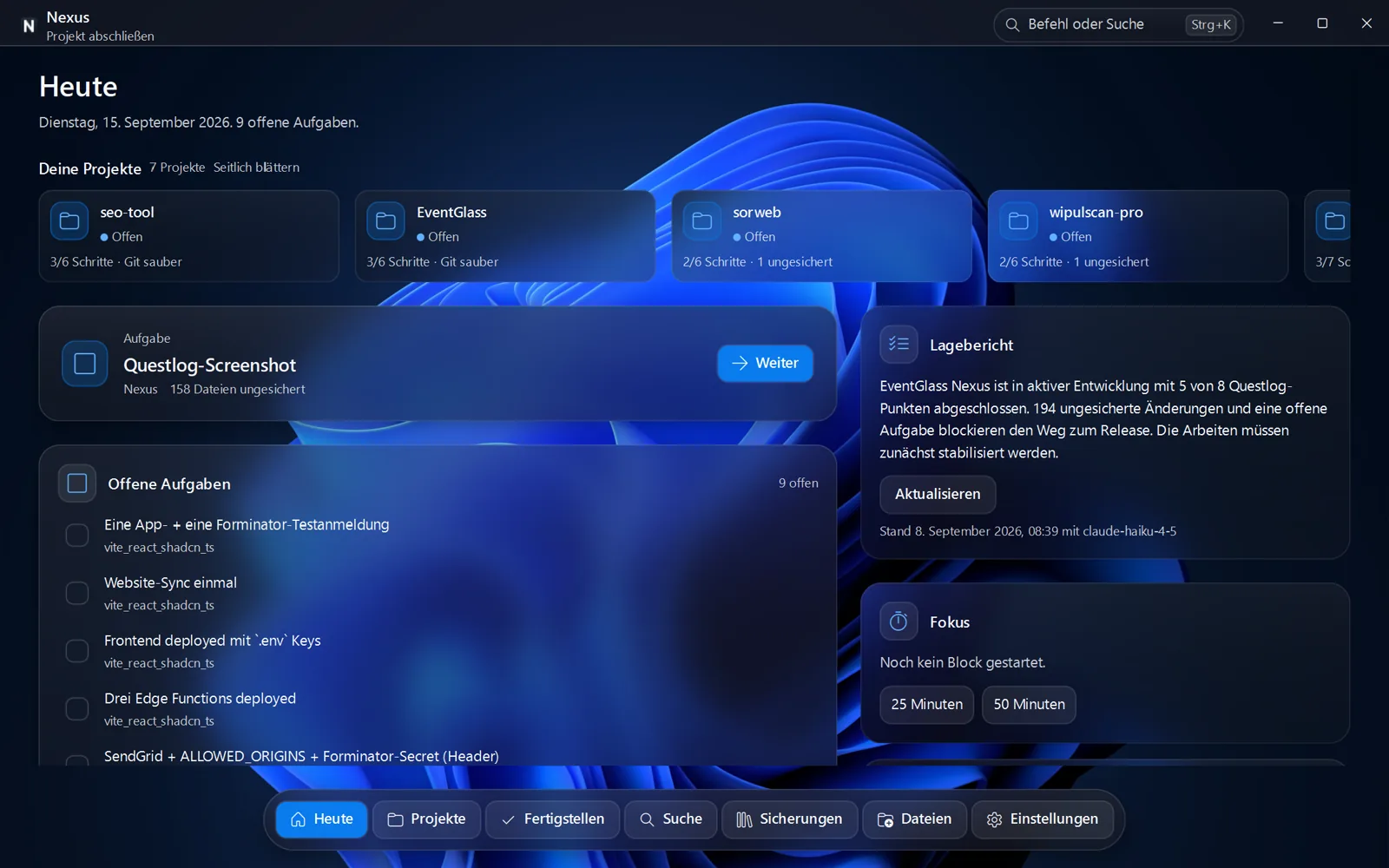Open the Einstellungen tab
The width and height of the screenshot is (1389, 868).
(1043, 819)
